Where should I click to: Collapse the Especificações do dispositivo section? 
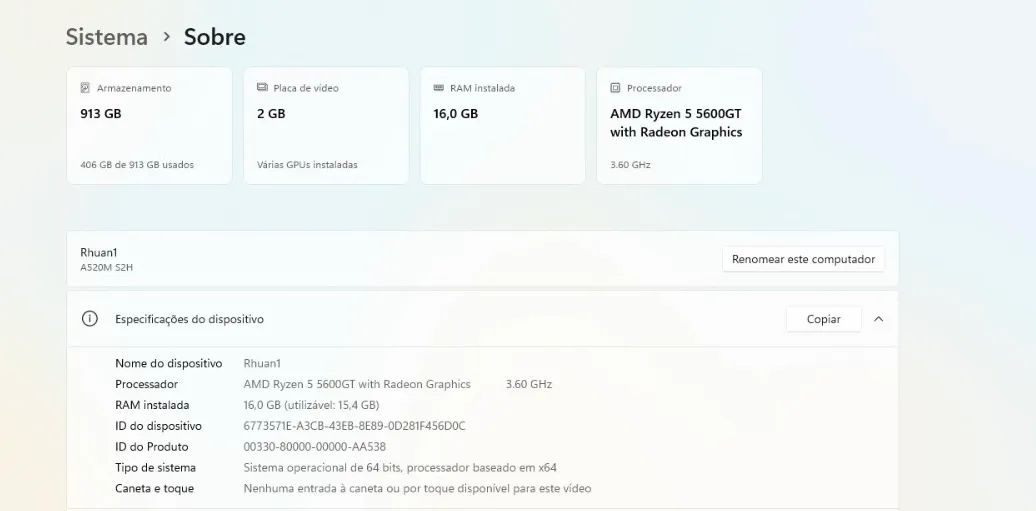pos(878,319)
